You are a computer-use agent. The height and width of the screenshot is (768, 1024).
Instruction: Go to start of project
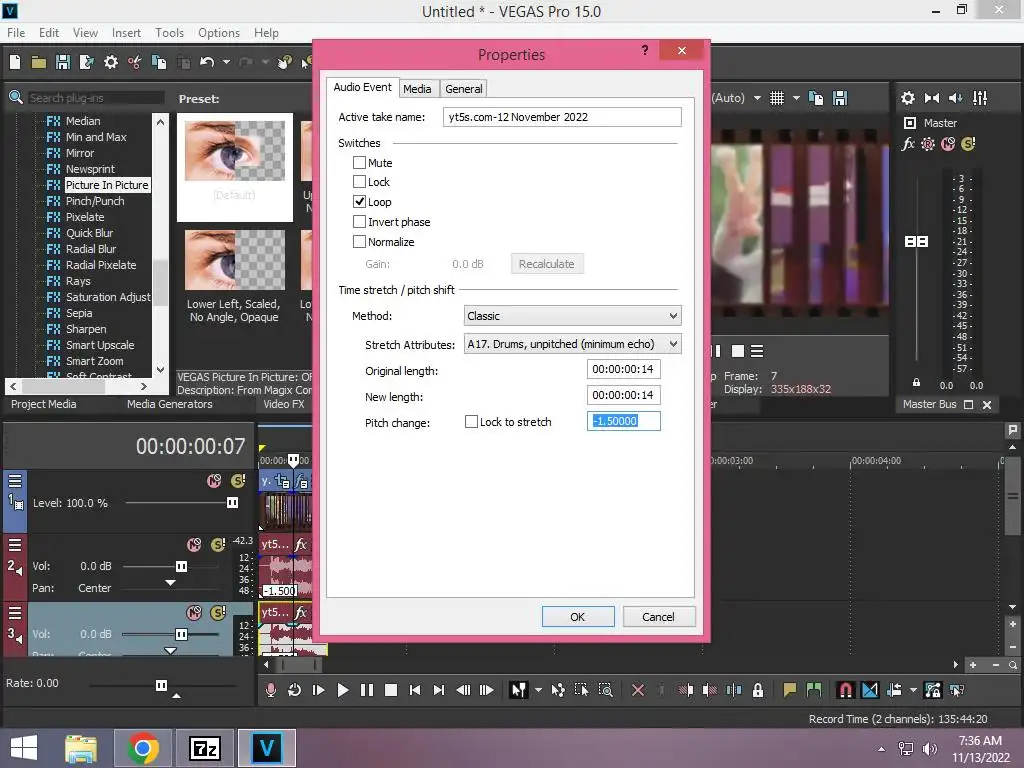pos(415,690)
